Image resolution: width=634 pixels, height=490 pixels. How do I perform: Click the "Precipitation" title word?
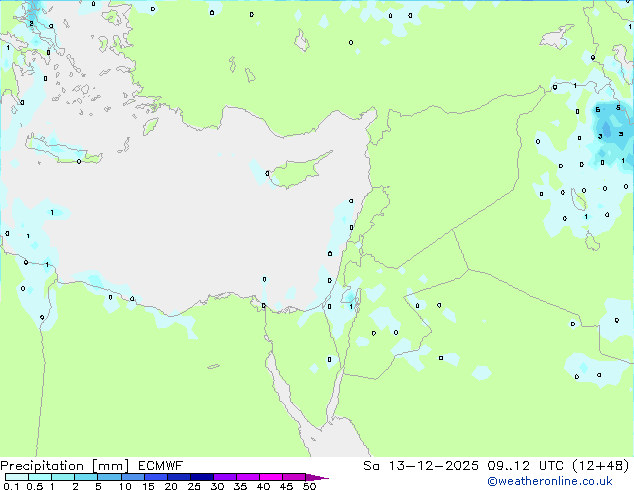pyautogui.click(x=42, y=466)
